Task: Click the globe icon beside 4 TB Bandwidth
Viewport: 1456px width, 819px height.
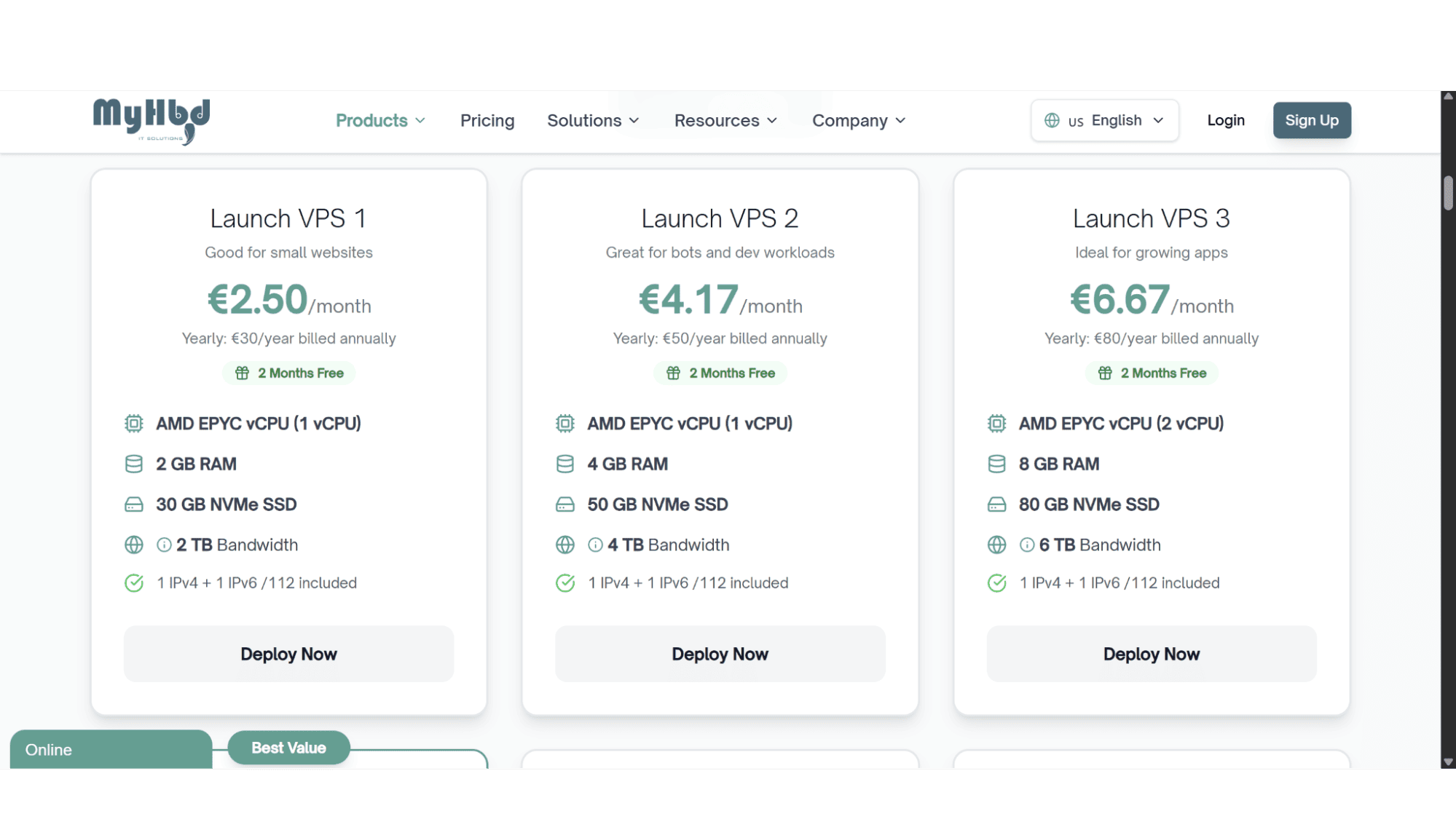Action: point(565,545)
